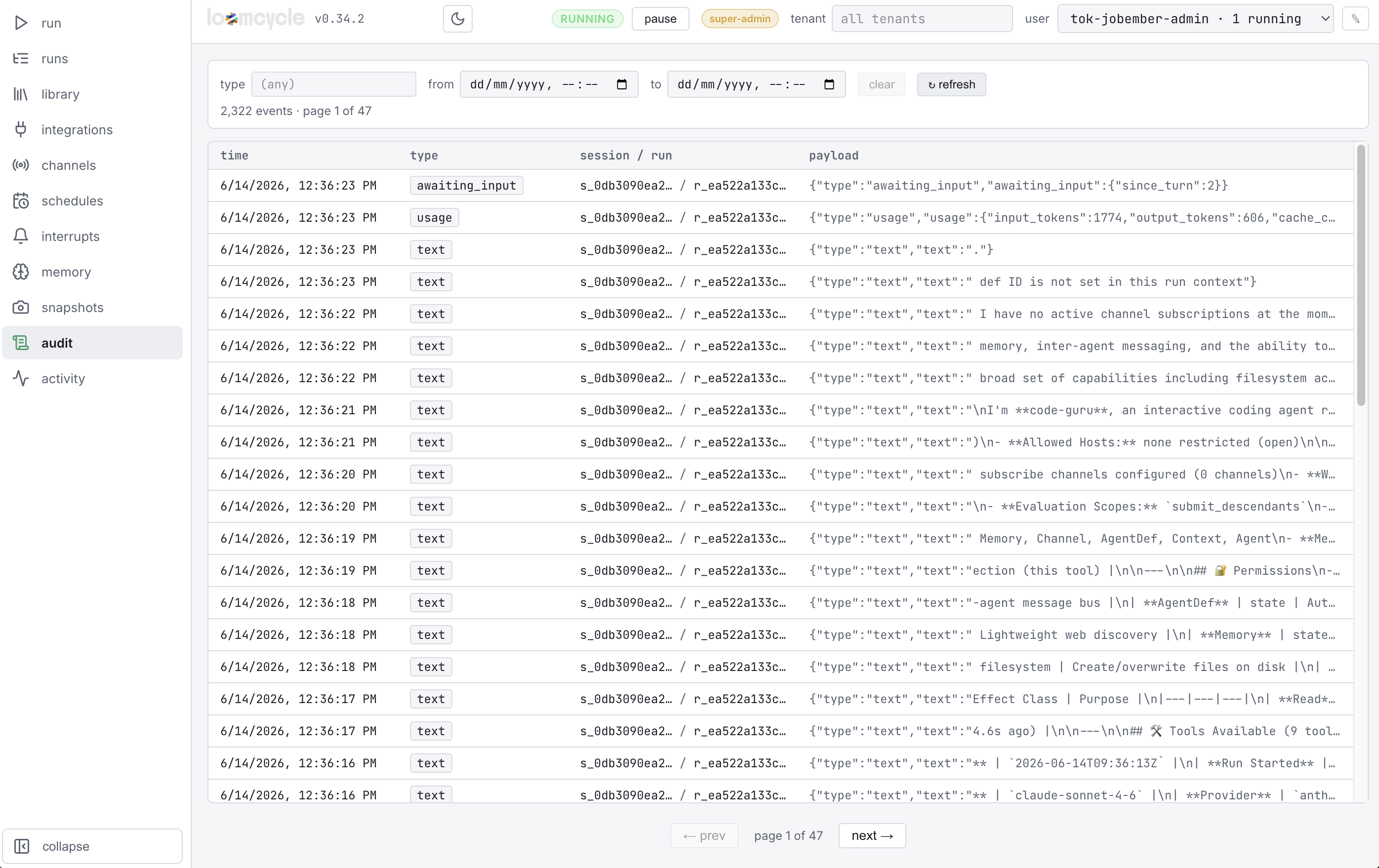Go to the integrations section

92,129
